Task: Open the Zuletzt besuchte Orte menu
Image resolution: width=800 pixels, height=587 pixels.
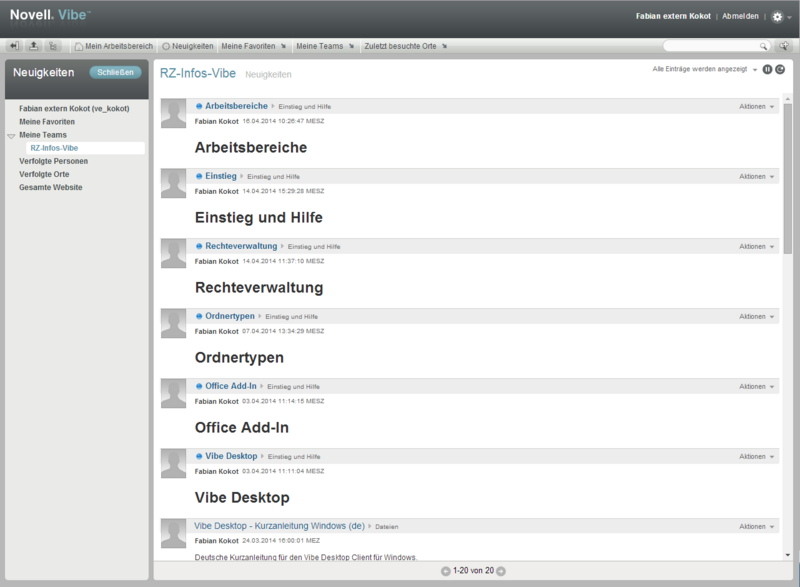Action: 406,46
